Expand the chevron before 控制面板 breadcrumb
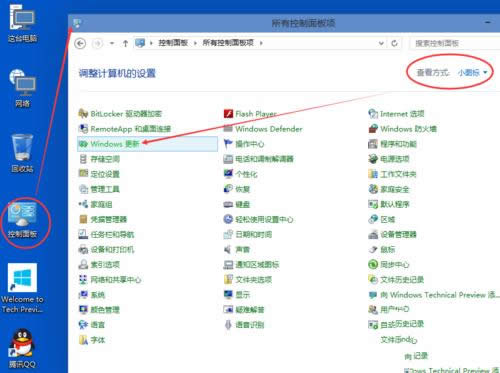500x373 pixels. pyautogui.click(x=151, y=43)
